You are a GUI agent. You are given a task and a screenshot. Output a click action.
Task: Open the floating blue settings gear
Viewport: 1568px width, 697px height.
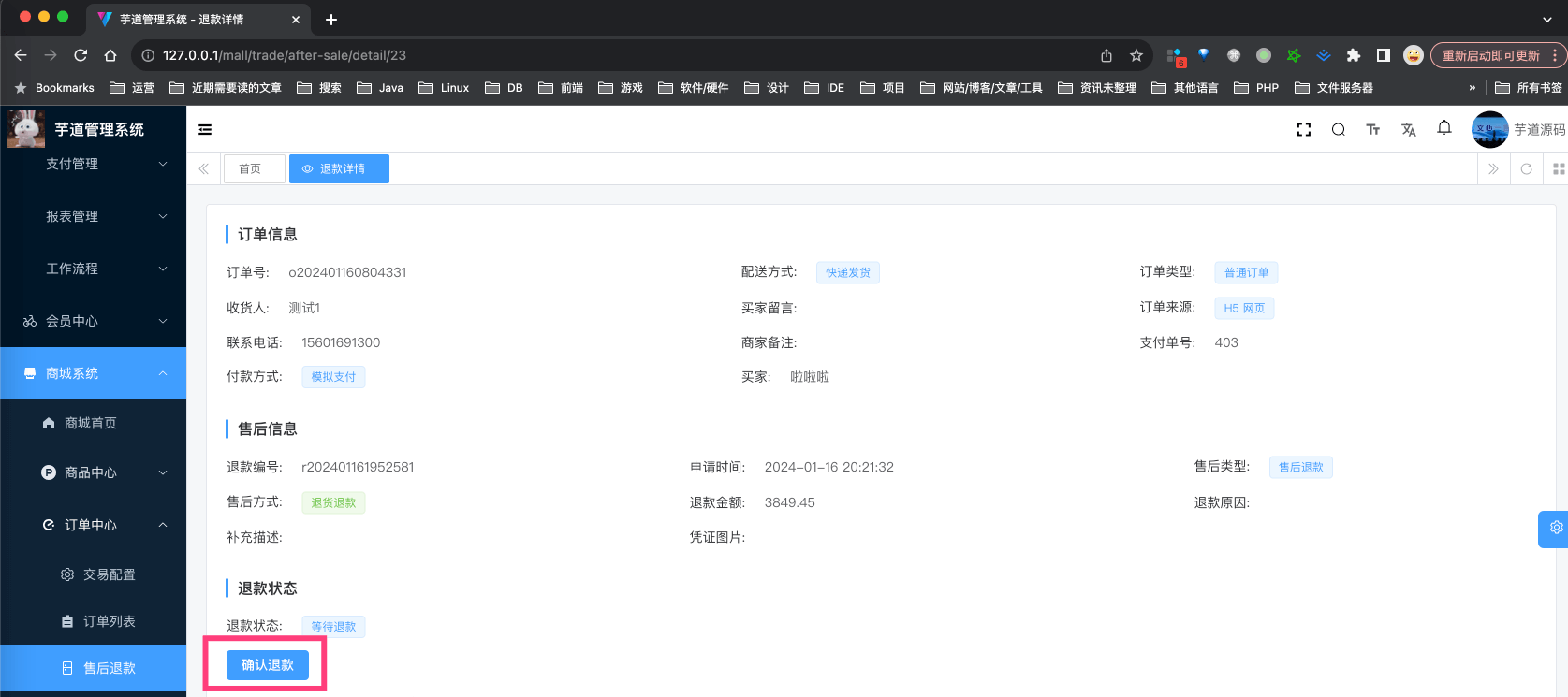point(1555,529)
